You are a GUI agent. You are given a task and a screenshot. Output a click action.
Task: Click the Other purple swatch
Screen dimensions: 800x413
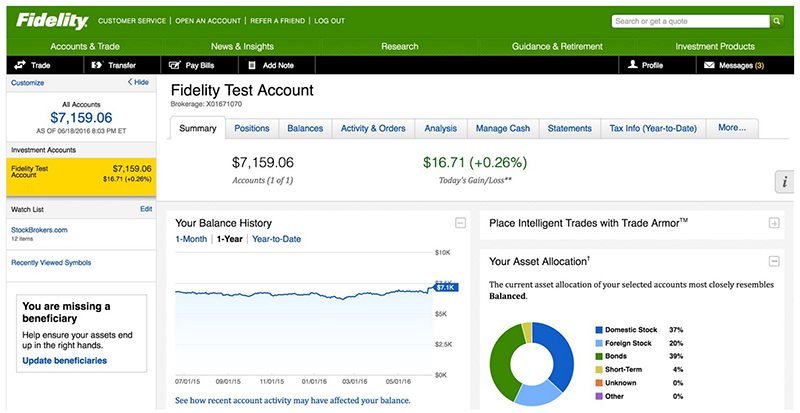[599, 396]
